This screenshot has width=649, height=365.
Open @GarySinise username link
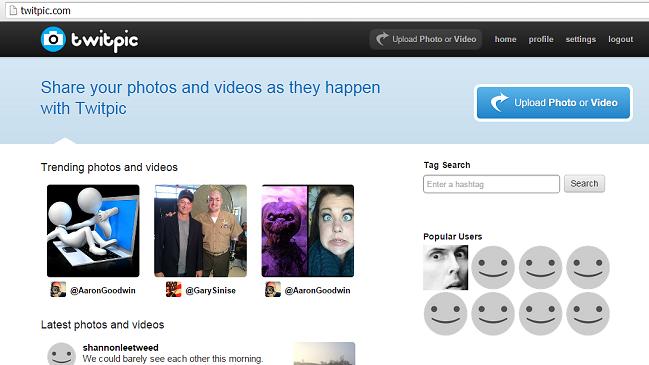(x=211, y=291)
